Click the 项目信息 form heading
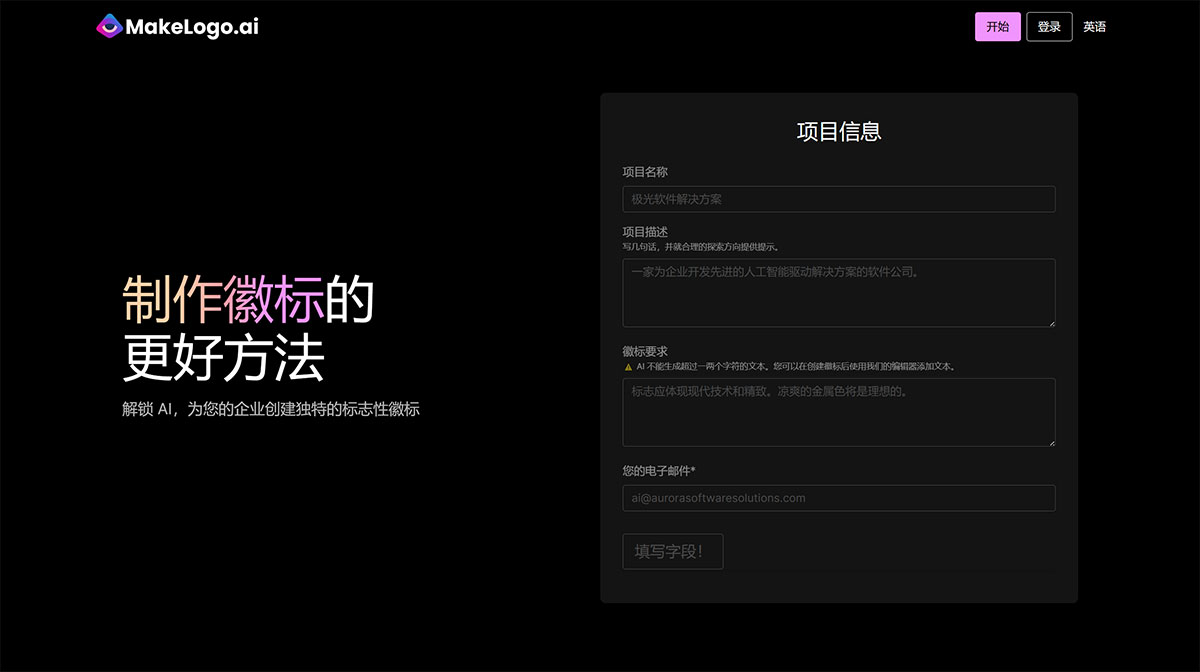Viewport: 1200px width, 672px height. pos(839,131)
